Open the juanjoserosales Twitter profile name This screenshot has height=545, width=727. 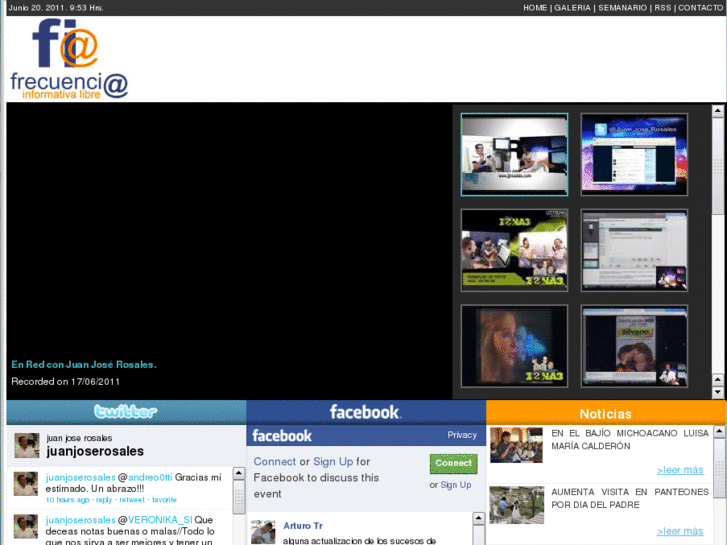[x=95, y=451]
